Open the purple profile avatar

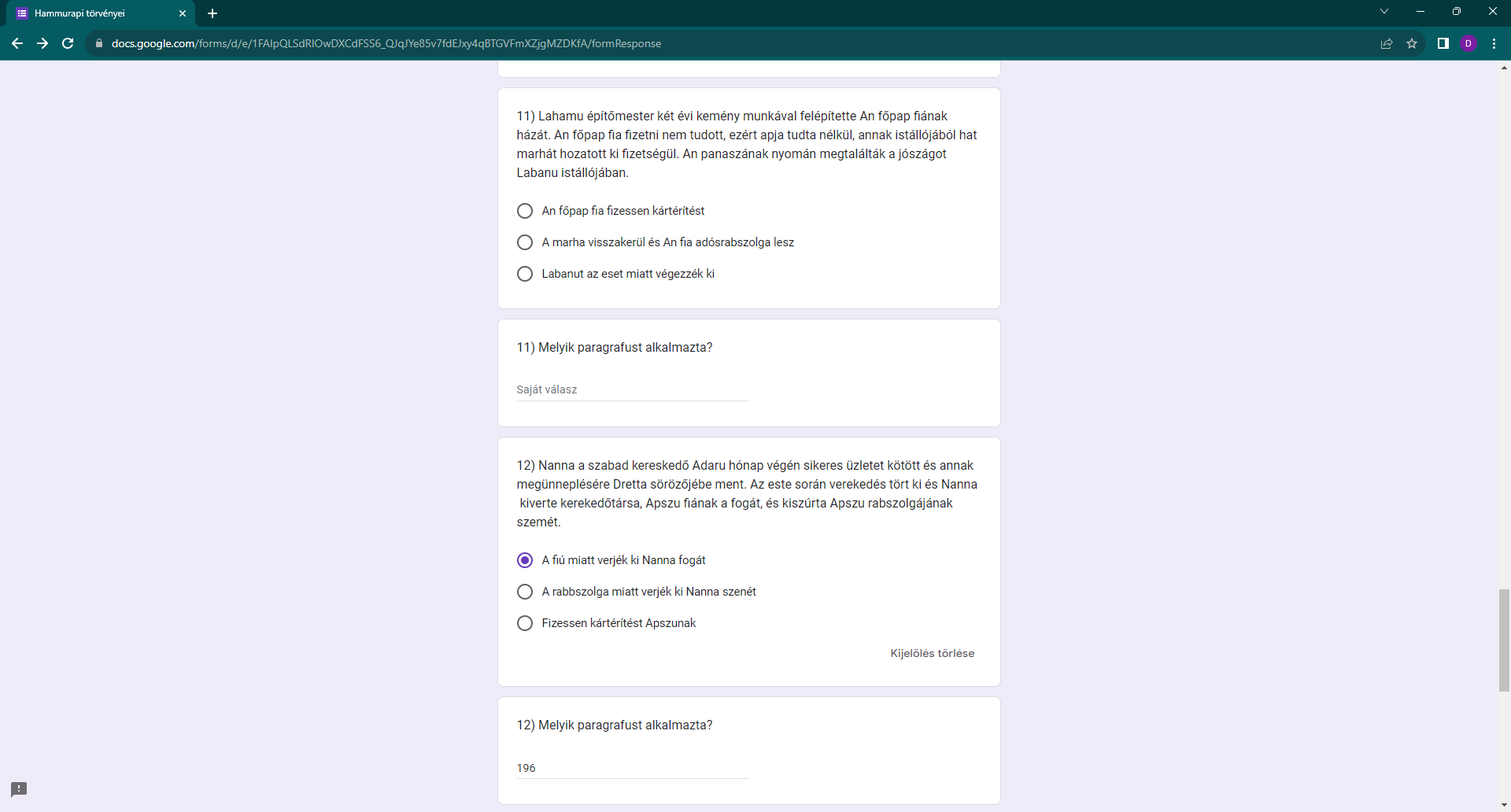tap(1469, 43)
